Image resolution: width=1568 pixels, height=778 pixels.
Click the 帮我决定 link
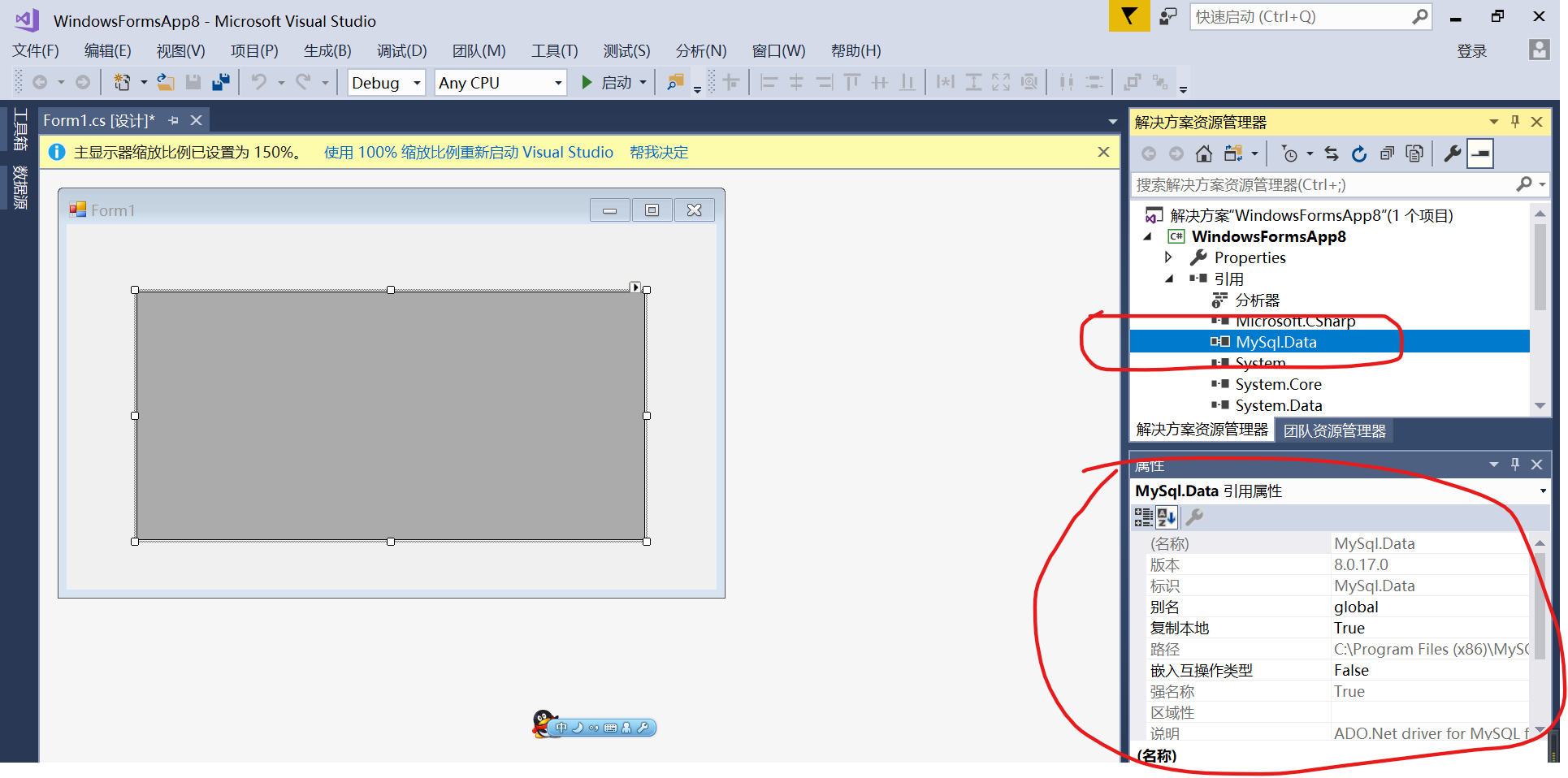[x=659, y=152]
